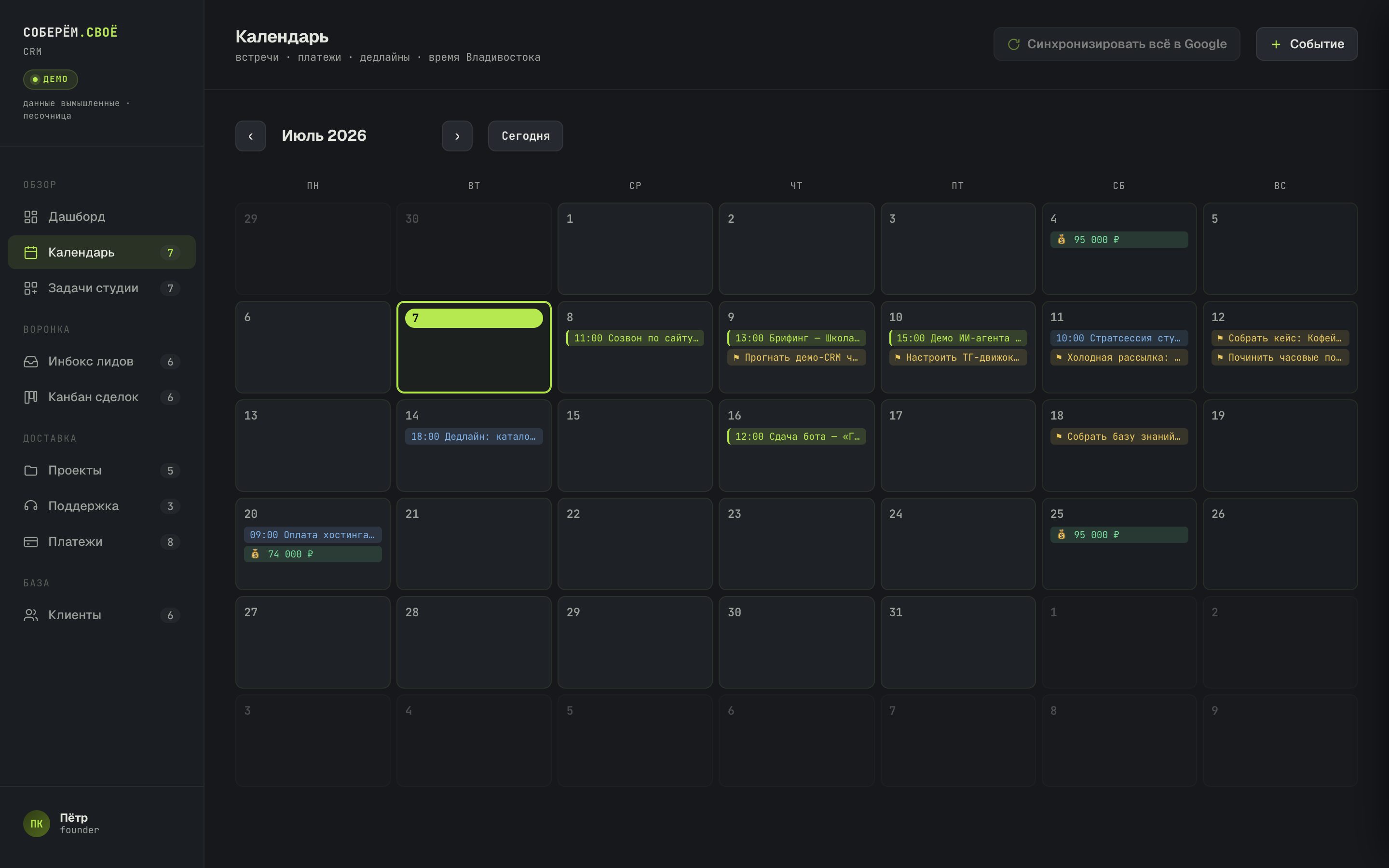Go to previous month with left chevron
Image resolution: width=1389 pixels, height=868 pixels.
point(251,136)
